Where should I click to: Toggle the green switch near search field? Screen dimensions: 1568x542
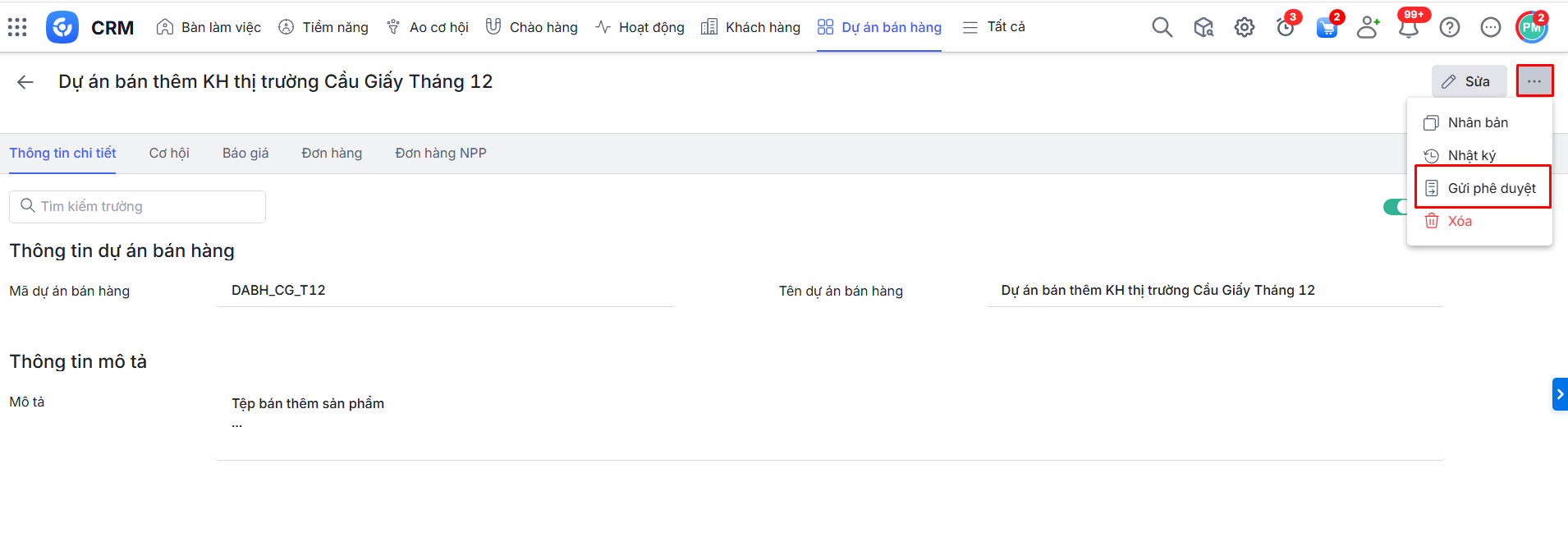(x=1396, y=207)
